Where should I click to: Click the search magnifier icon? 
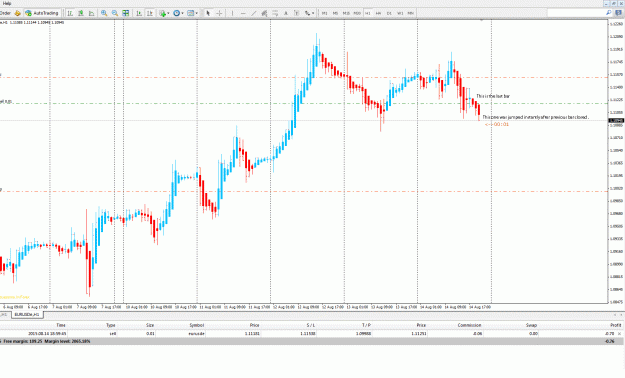tap(609, 13)
